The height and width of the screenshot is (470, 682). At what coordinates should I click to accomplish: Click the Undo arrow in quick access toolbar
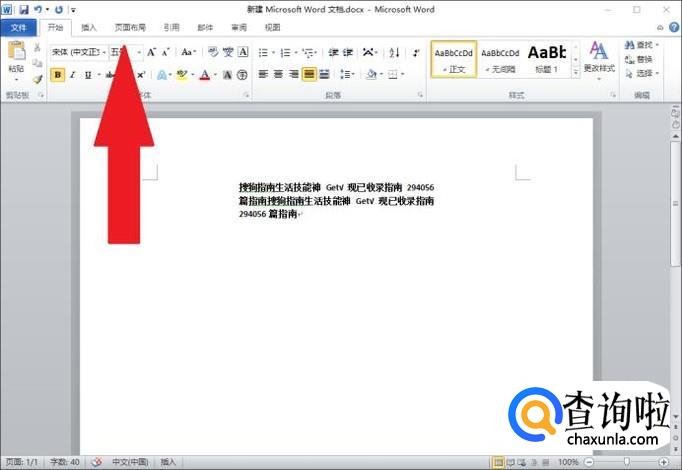coord(38,9)
